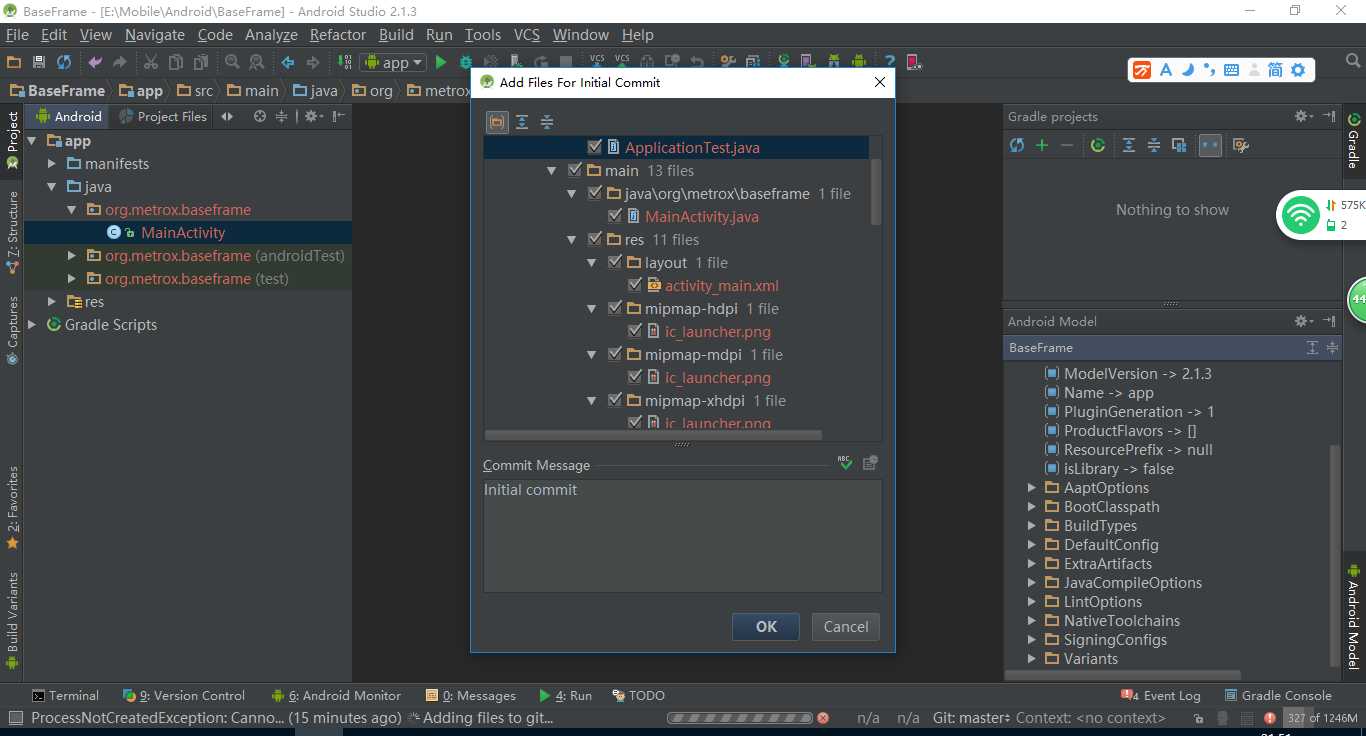
Task: Uncheck the main 13 files checkbox
Action: point(575,170)
